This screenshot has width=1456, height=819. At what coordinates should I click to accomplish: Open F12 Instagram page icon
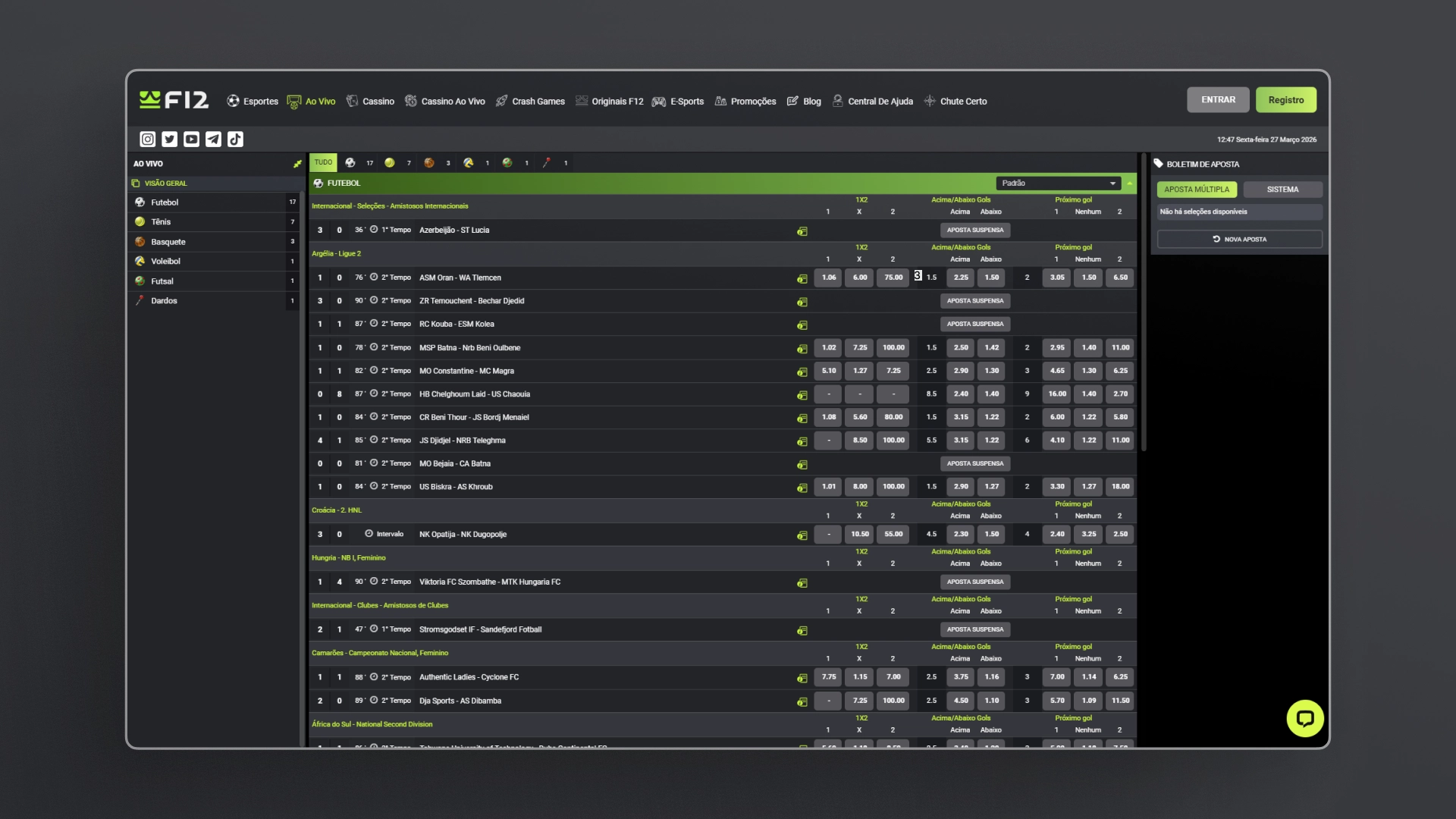[148, 139]
